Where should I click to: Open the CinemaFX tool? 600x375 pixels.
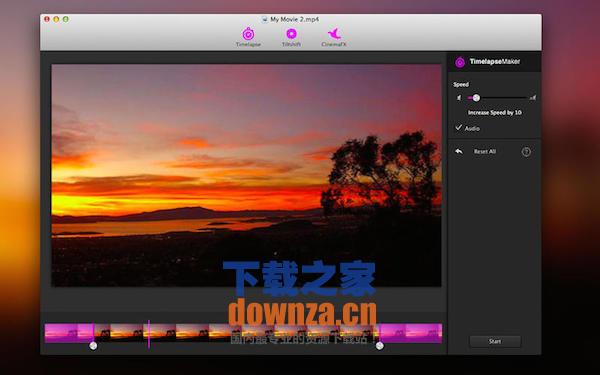334,37
